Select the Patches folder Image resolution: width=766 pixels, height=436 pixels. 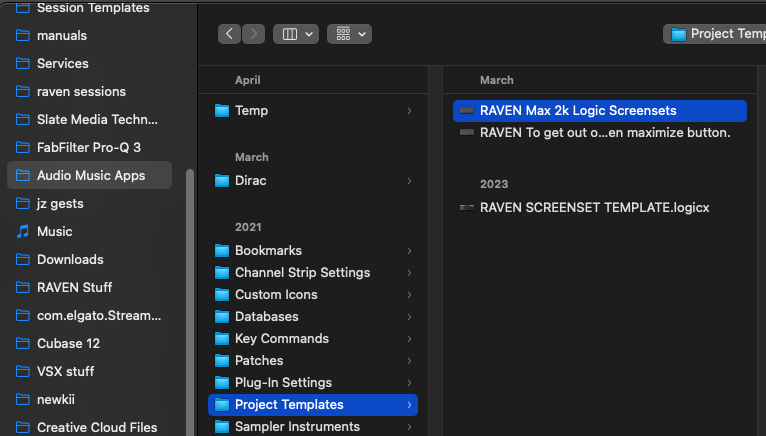313,361
